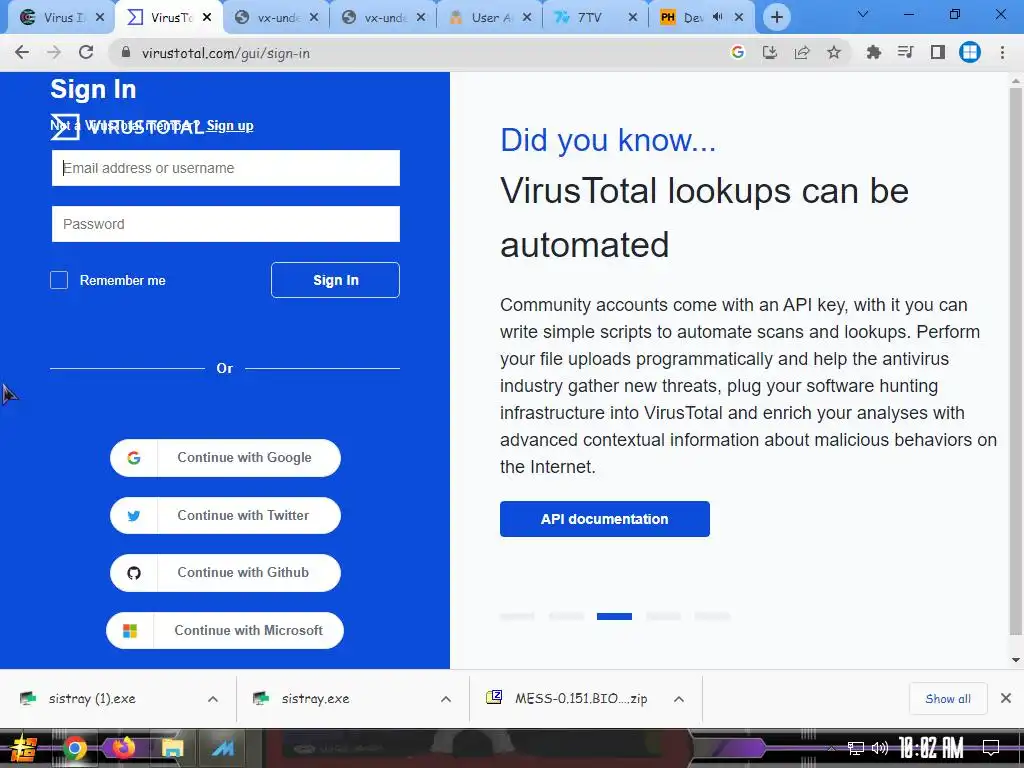Launch Chrome from the taskbar
Viewport: 1024px width, 768px height.
75,748
